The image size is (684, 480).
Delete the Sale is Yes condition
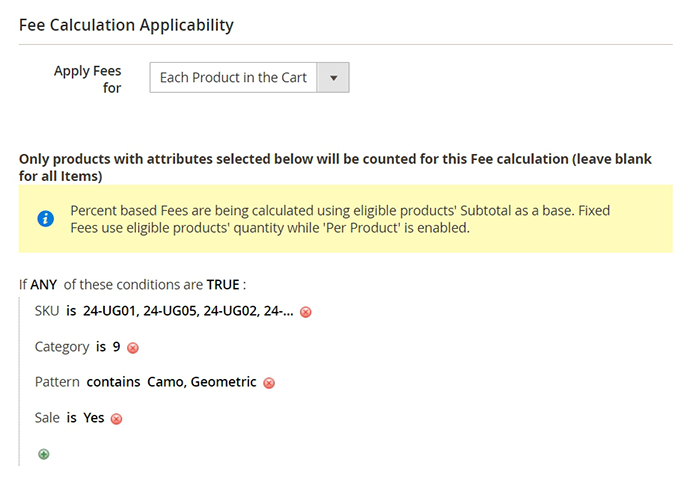[x=116, y=419]
